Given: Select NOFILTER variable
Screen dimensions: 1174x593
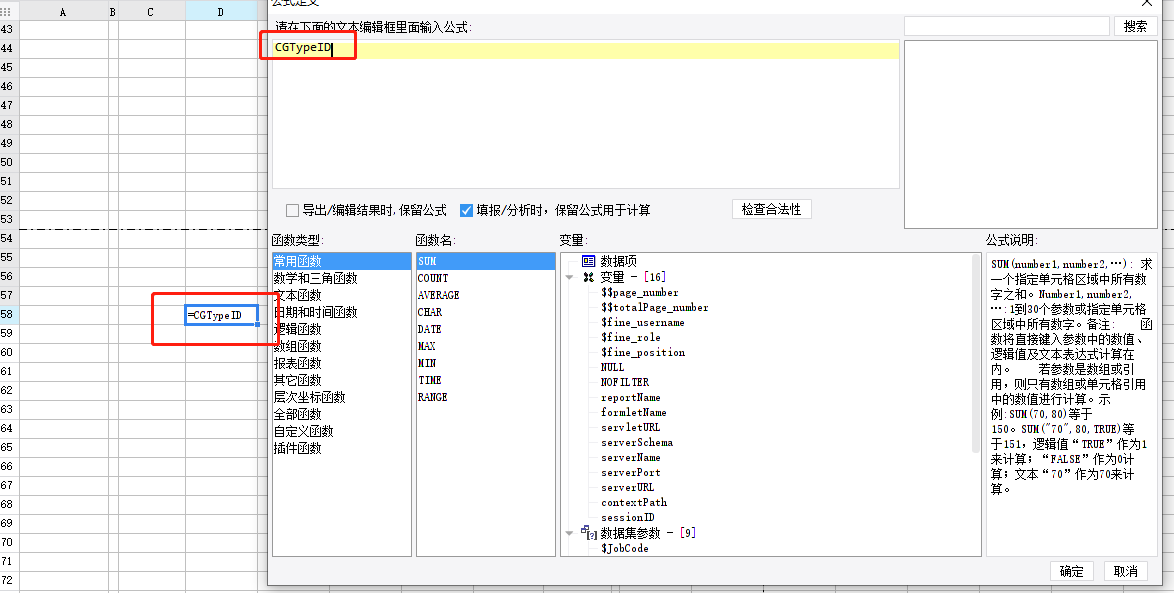Looking at the screenshot, I should (x=624, y=383).
